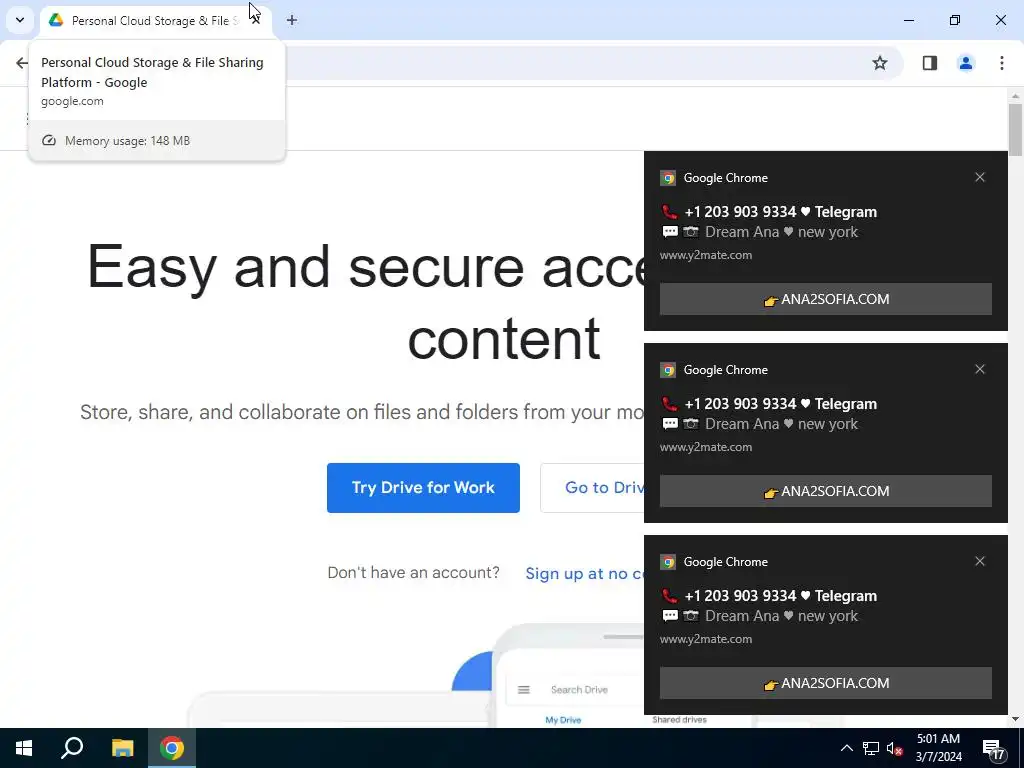Open File Explorer from taskbar
Image resolution: width=1024 pixels, height=768 pixels.
122,748
